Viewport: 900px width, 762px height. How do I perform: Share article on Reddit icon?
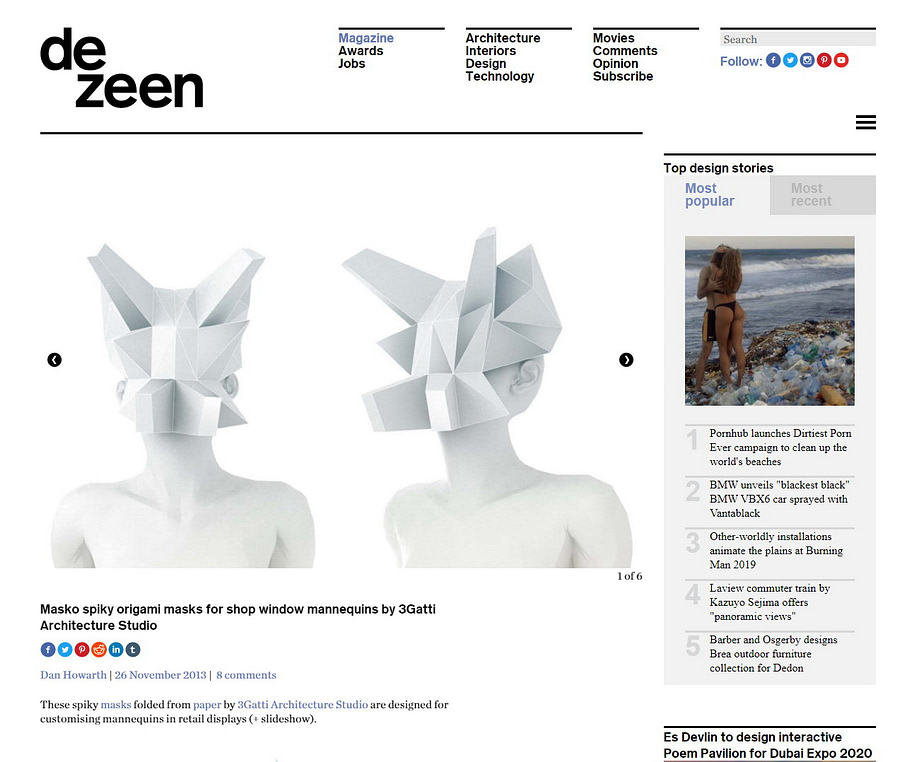point(99,650)
